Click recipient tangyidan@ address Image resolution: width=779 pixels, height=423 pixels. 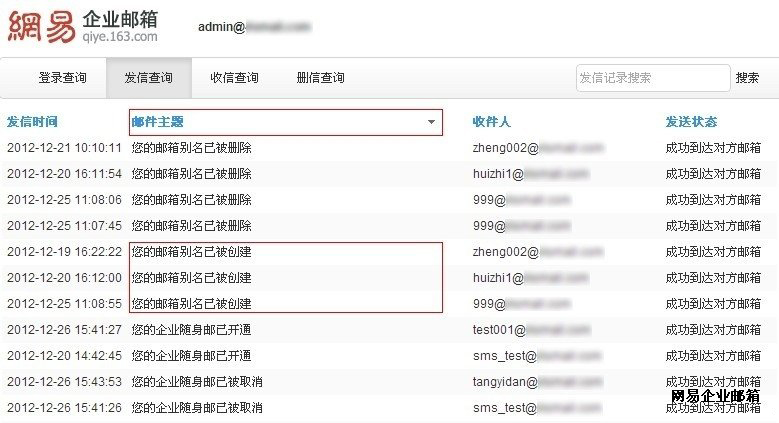click(x=537, y=382)
